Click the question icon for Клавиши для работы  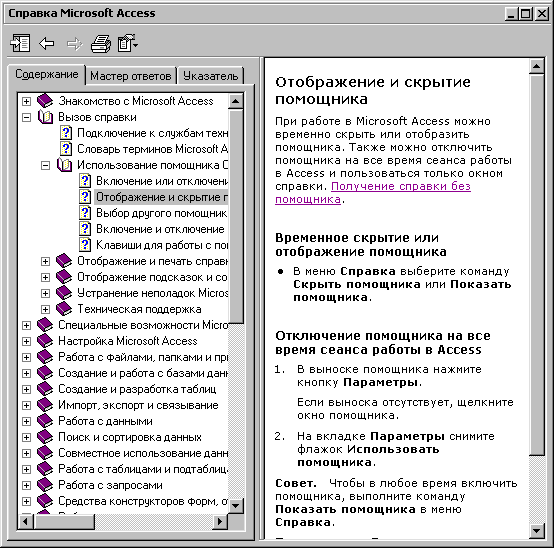tap(85, 245)
